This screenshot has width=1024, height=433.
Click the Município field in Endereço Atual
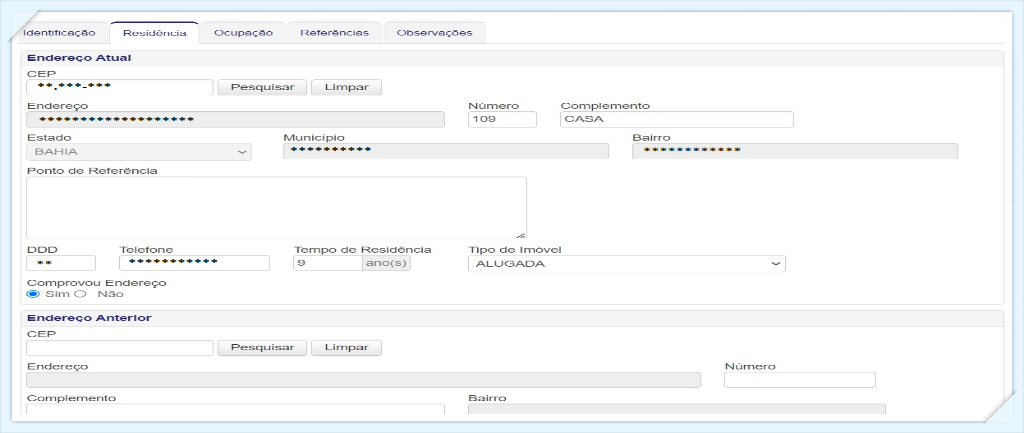click(446, 152)
